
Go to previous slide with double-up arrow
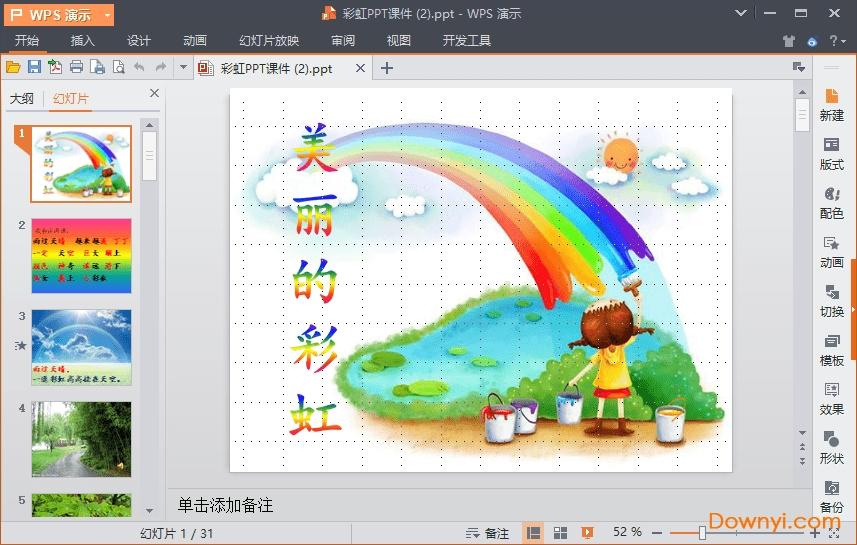point(802,447)
